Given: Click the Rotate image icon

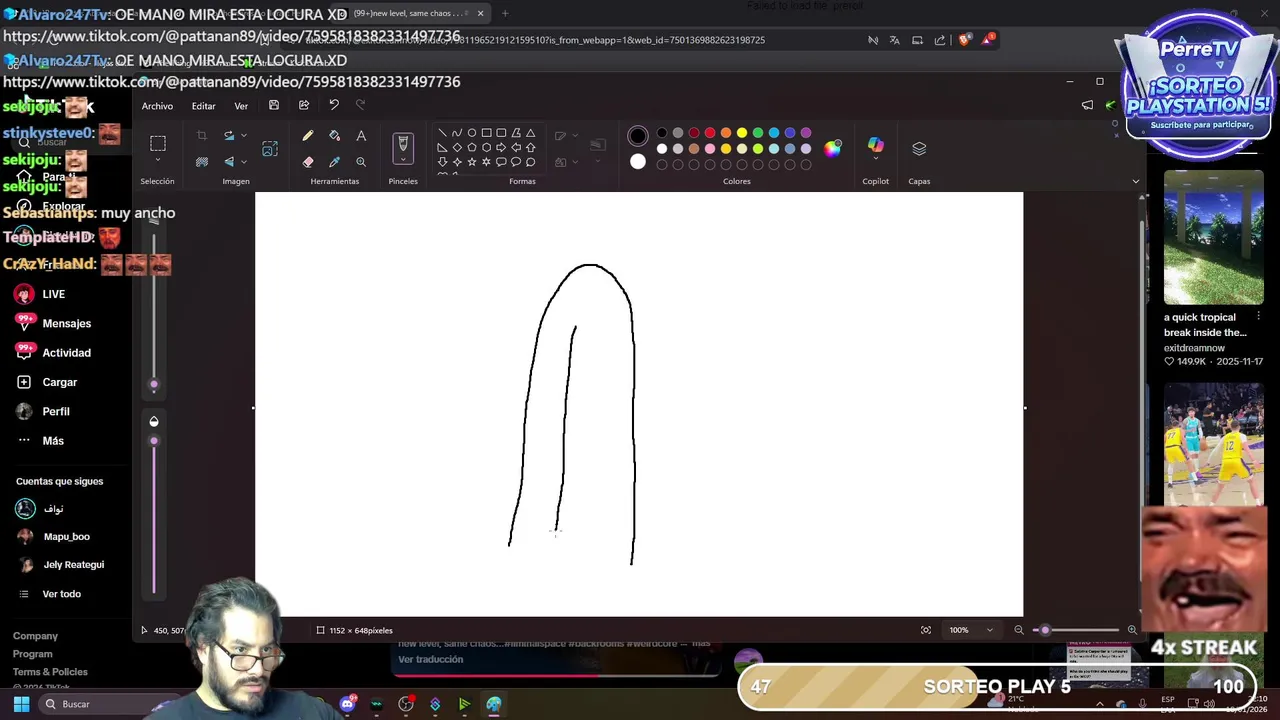Looking at the screenshot, I should click(x=229, y=136).
